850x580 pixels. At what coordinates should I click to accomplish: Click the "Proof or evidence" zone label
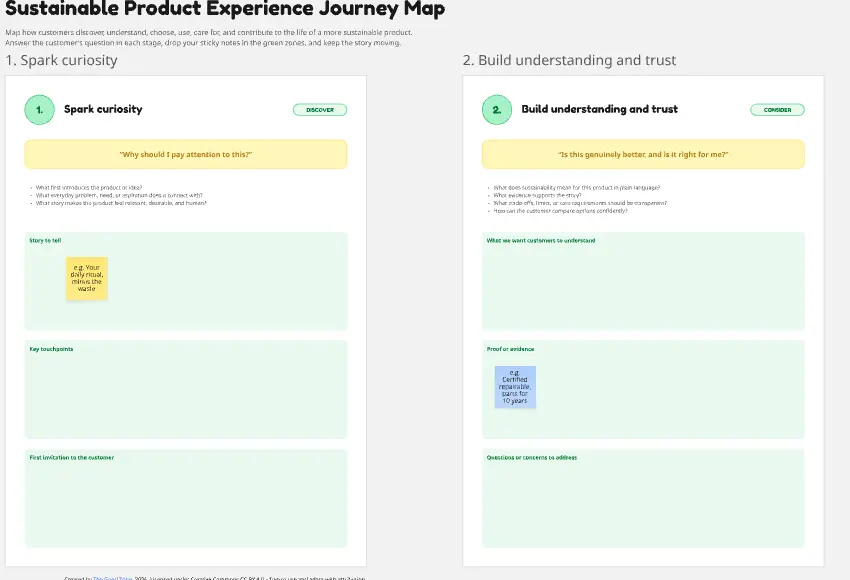coord(511,349)
